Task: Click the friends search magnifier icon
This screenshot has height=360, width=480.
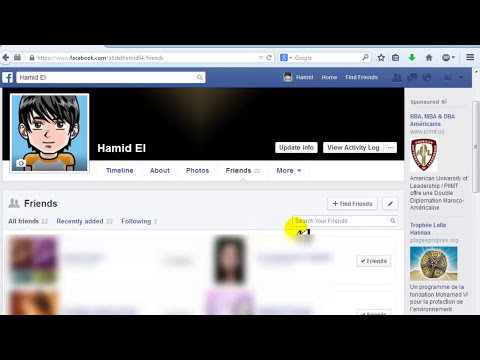Action: [393, 221]
